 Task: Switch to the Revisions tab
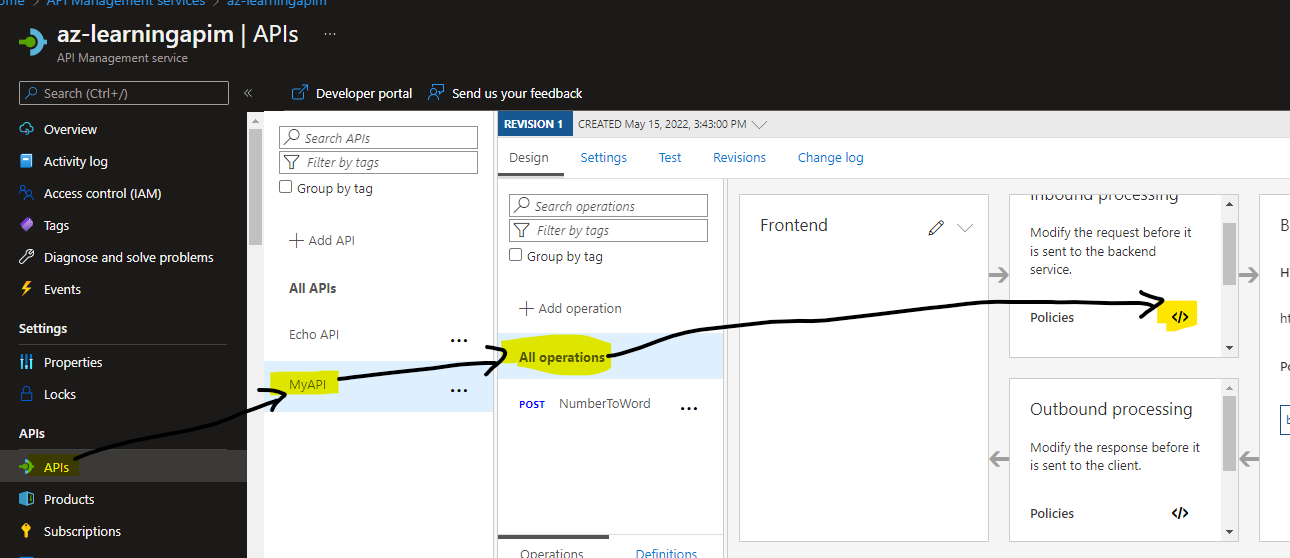pos(739,157)
